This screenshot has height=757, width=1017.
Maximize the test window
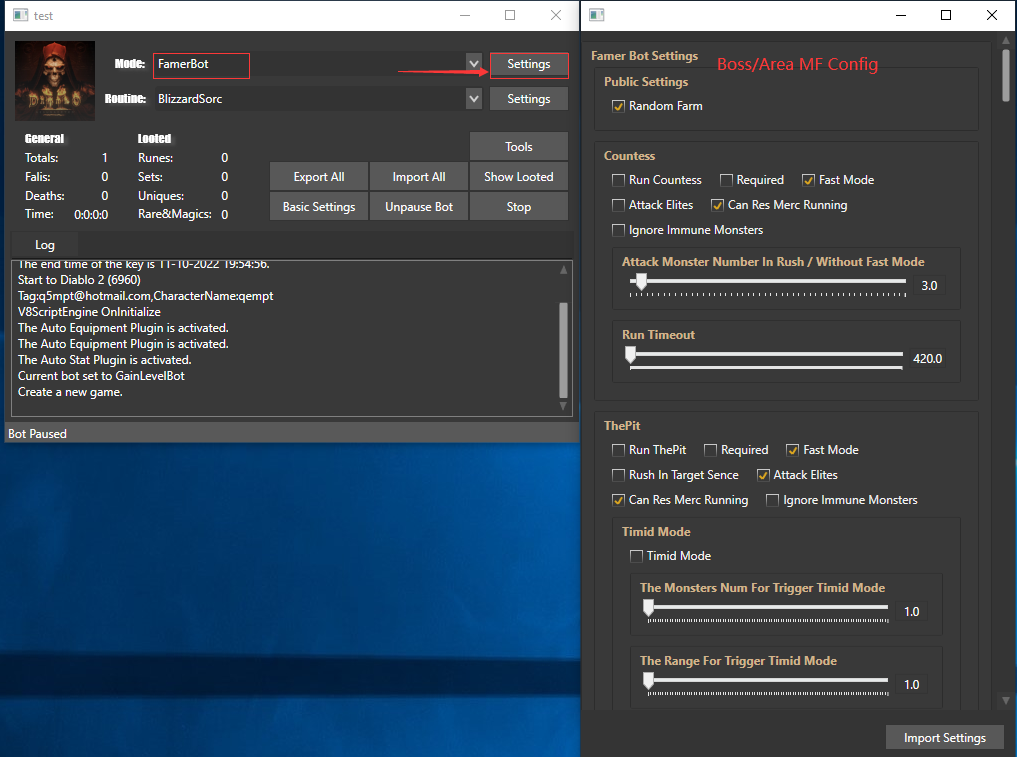click(510, 15)
